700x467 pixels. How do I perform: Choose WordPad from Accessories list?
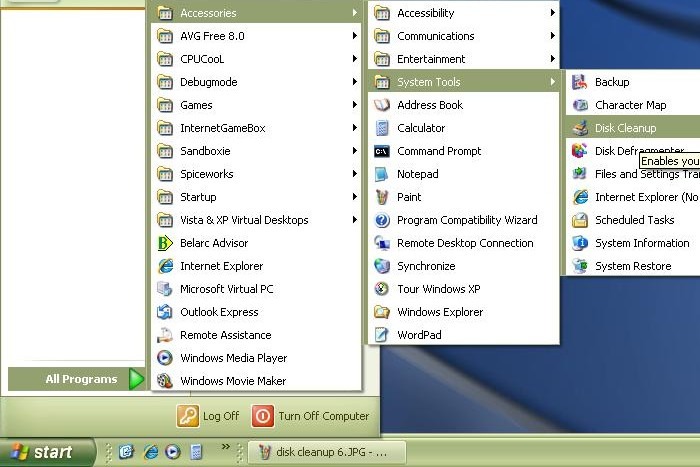tap(418, 335)
